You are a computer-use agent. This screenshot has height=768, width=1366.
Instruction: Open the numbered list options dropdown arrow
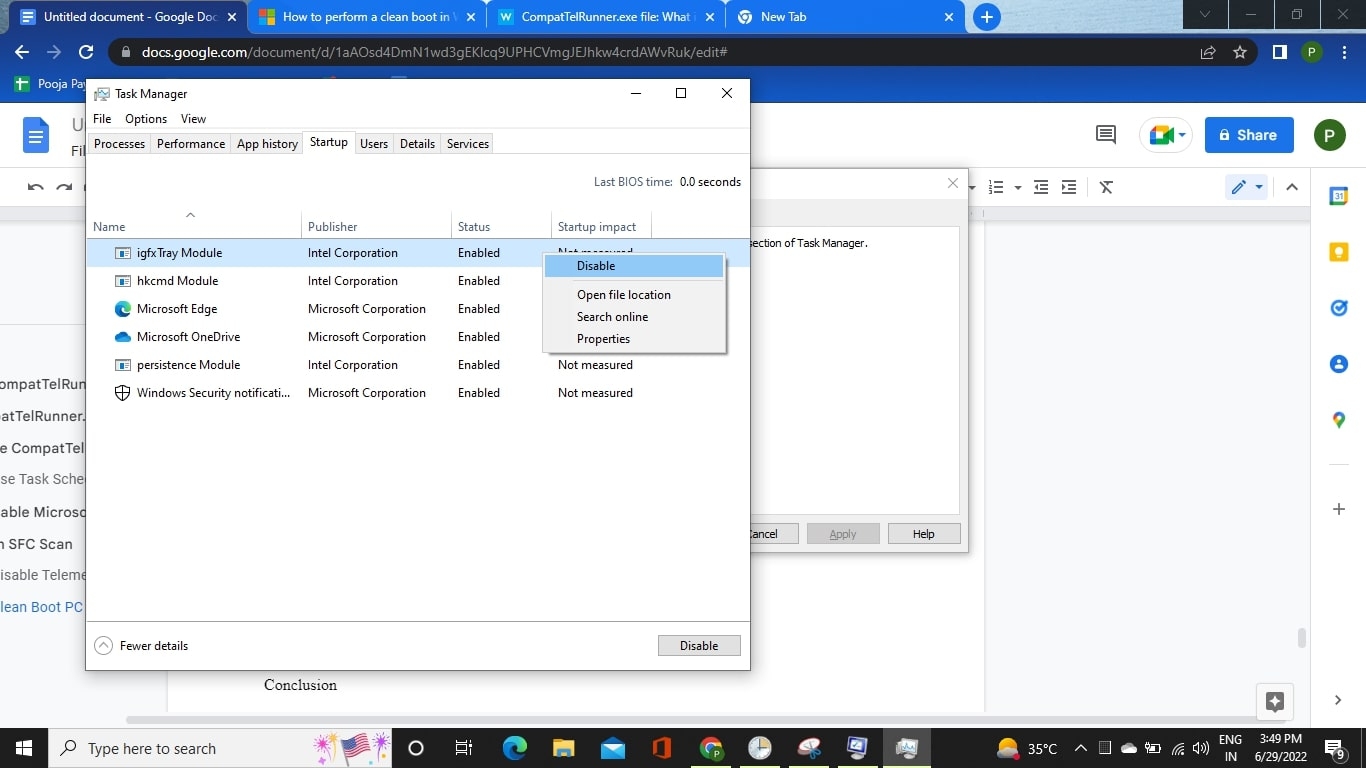click(1018, 188)
